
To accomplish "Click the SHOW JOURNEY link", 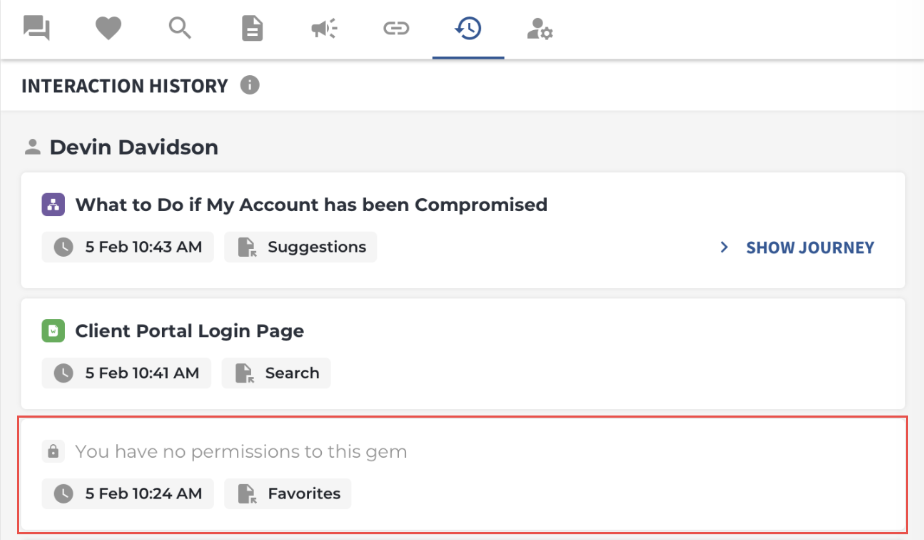I will tap(810, 248).
